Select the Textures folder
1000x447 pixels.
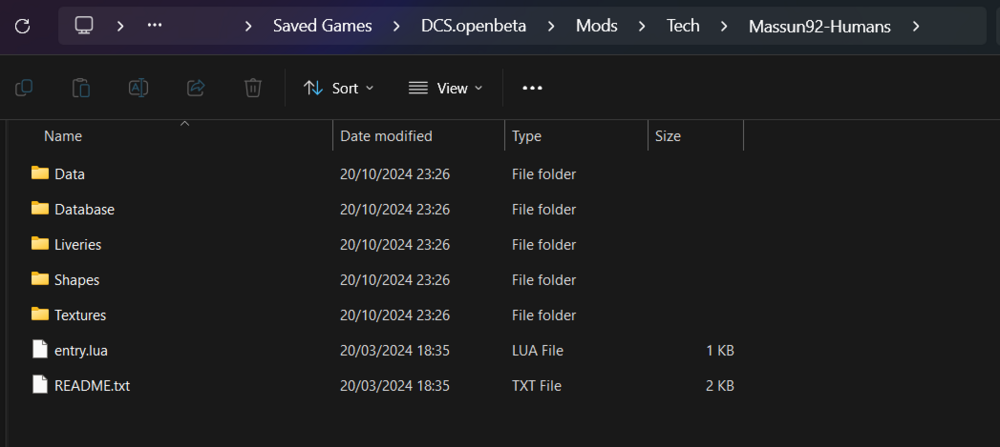[x=80, y=315]
